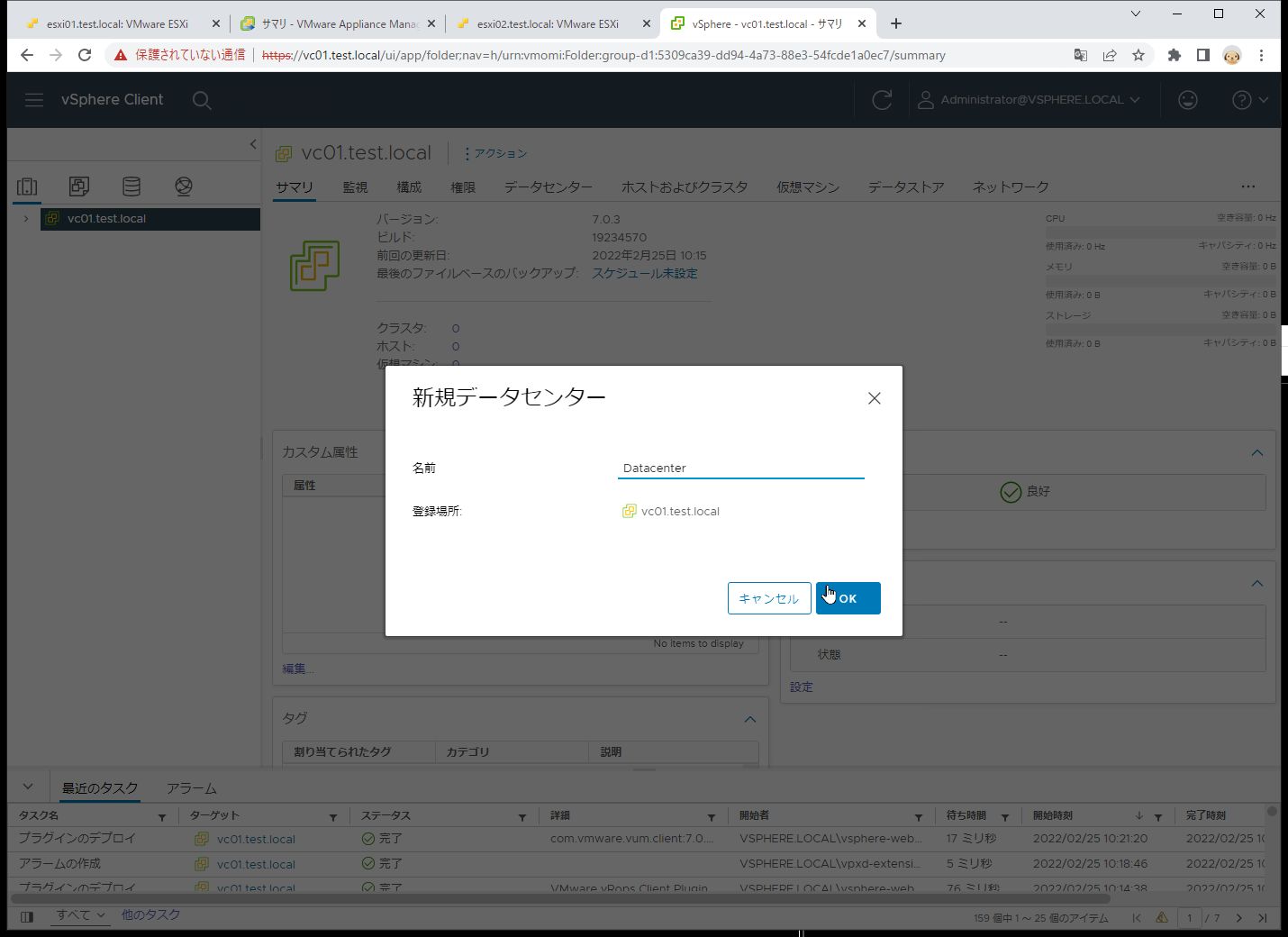Image resolution: width=1288 pixels, height=937 pixels.
Task: Collapse the タグ panel chevron
Action: point(750,719)
